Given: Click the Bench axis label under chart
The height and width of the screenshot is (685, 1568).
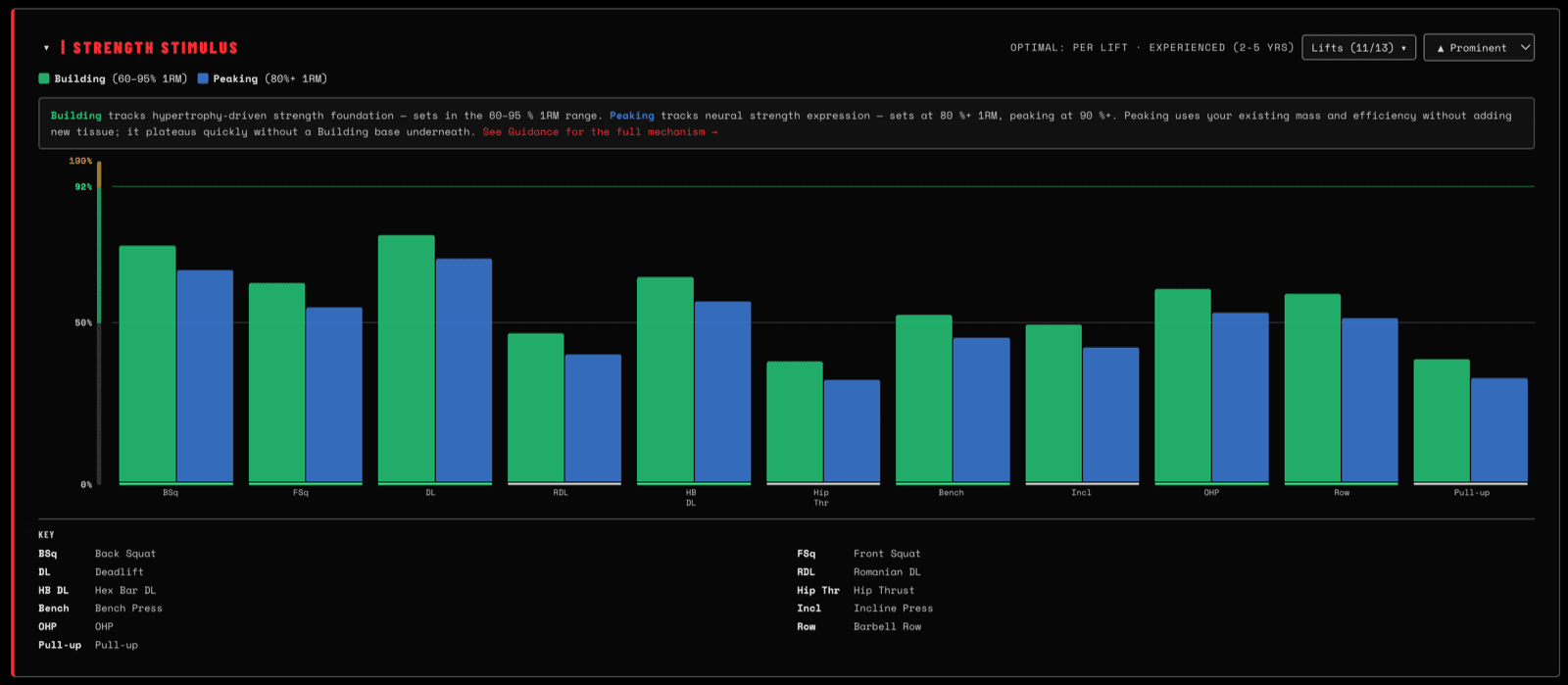Looking at the screenshot, I should [952, 493].
